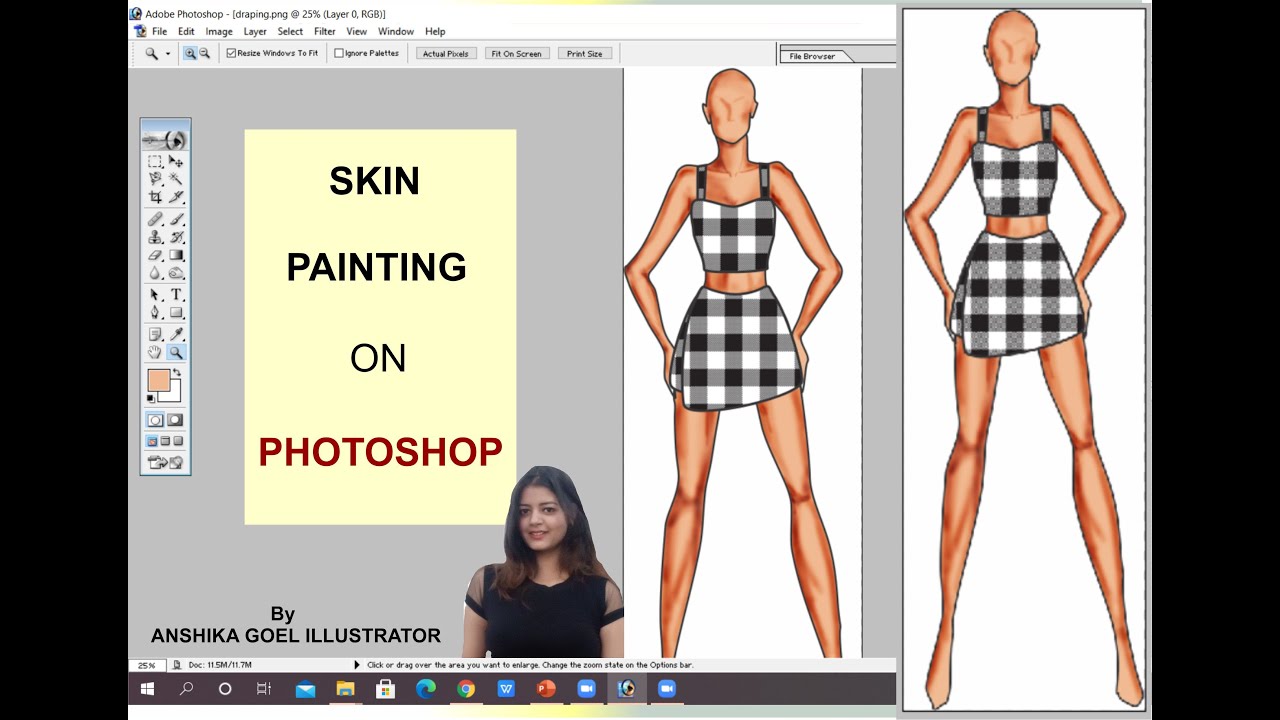This screenshot has width=1280, height=720.
Task: Select the Path Selection arrow tool
Action: pyautogui.click(x=155, y=295)
